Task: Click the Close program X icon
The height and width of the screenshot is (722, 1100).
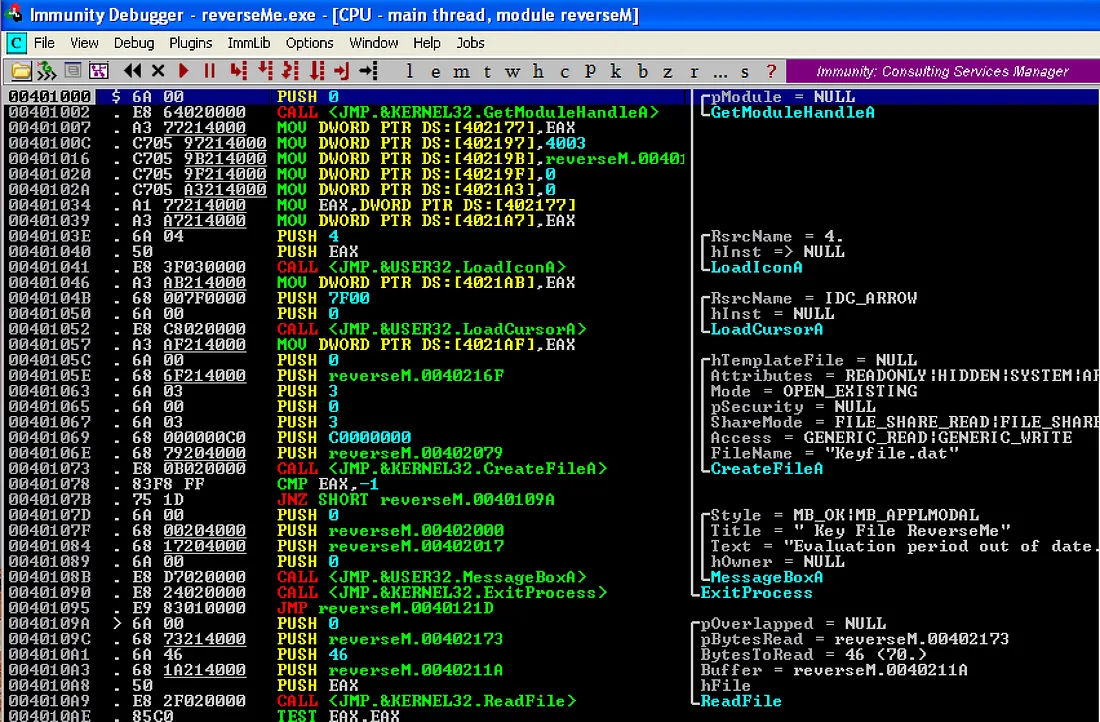Action: point(157,71)
